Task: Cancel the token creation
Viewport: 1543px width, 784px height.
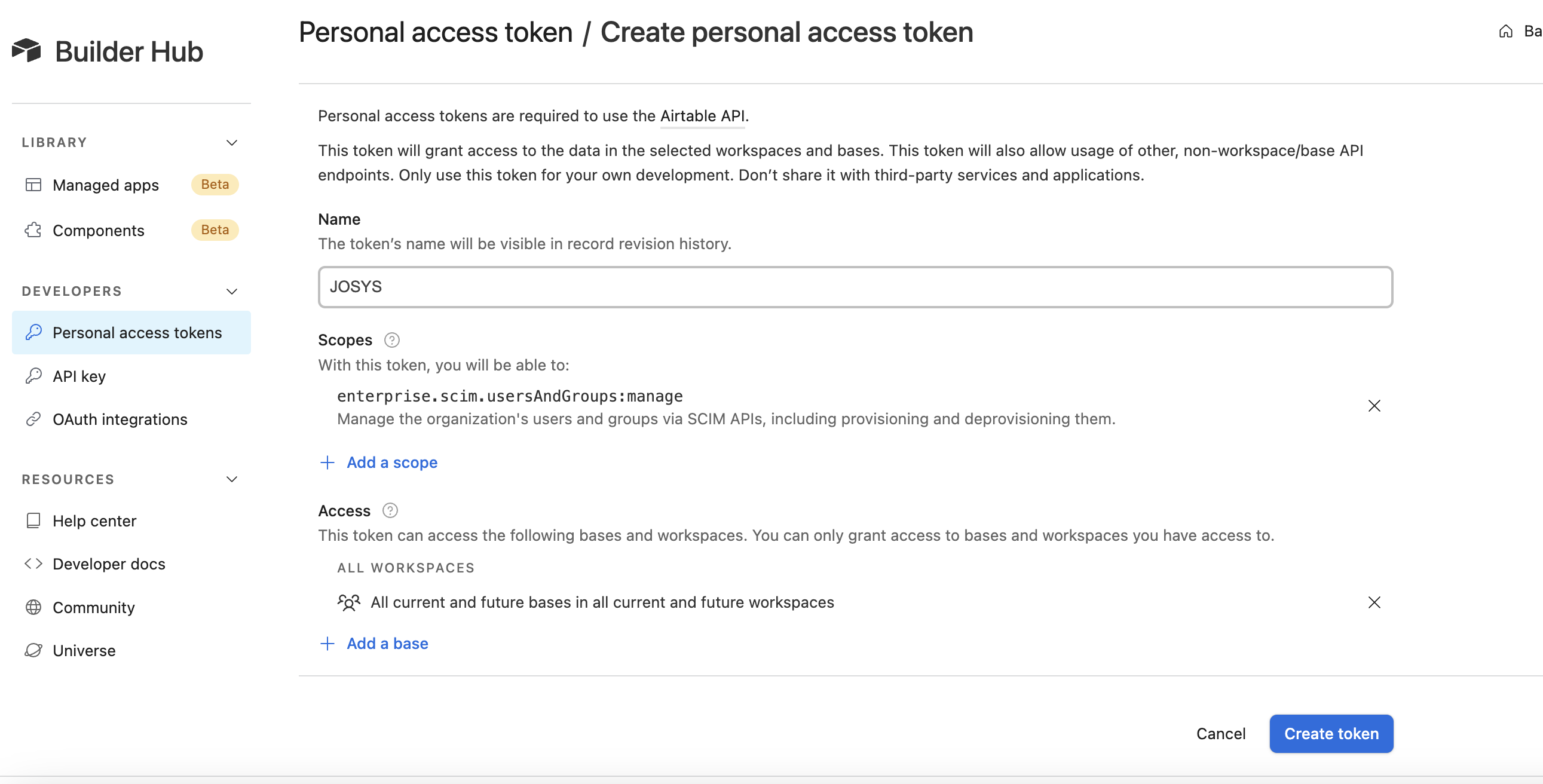Action: click(1220, 734)
